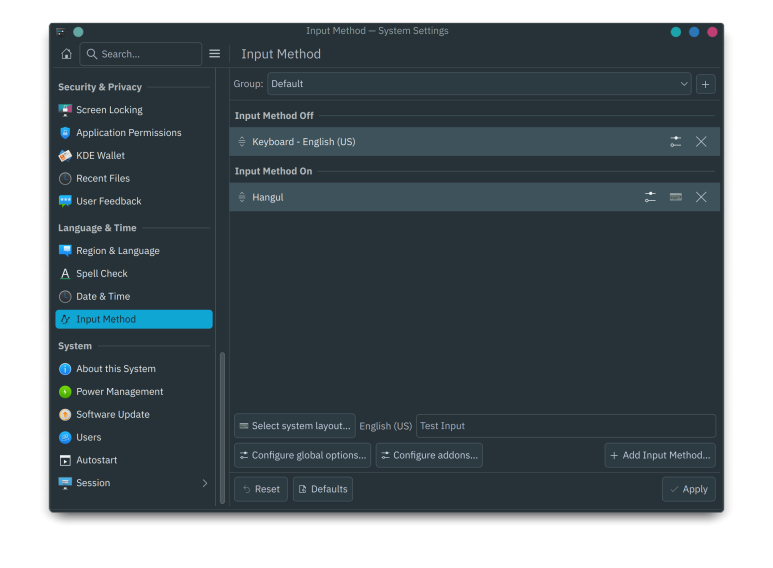
Task: Open Configure global options
Action: tap(303, 455)
